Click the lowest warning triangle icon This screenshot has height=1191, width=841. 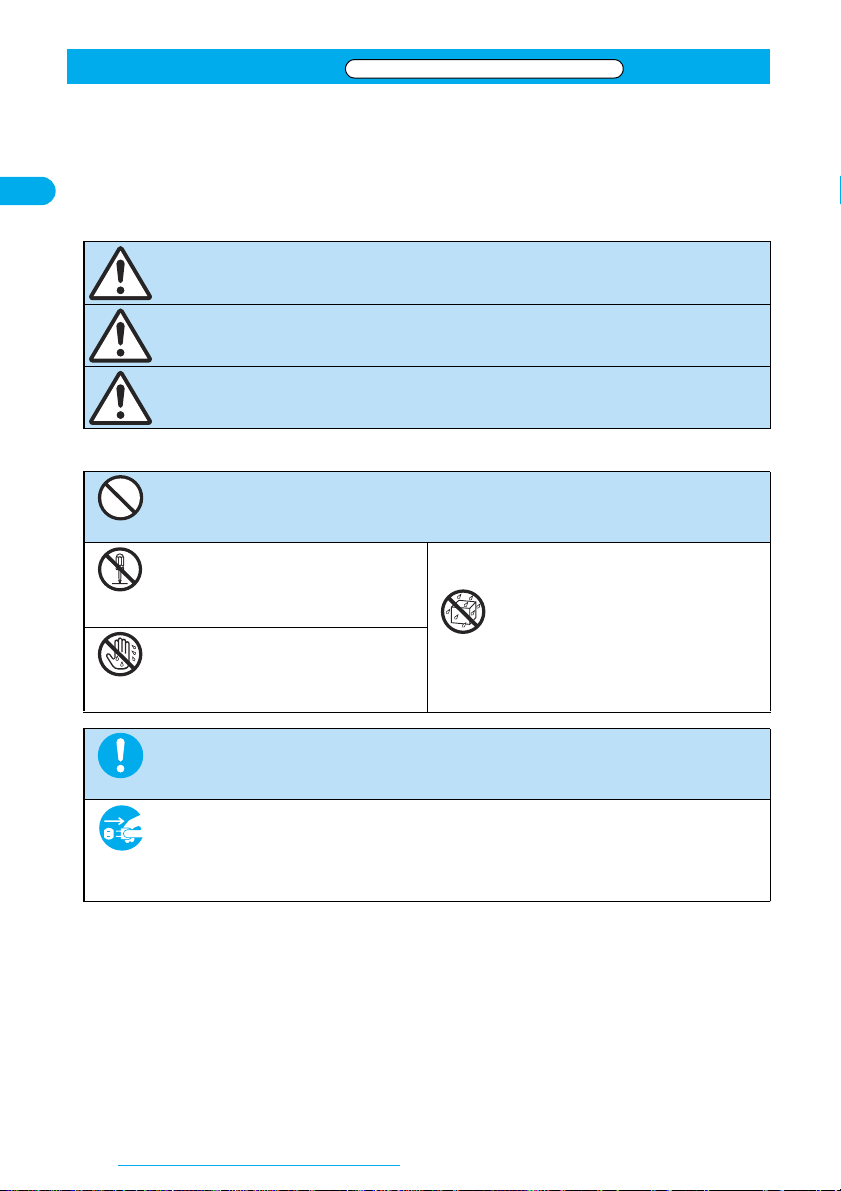tap(120, 398)
